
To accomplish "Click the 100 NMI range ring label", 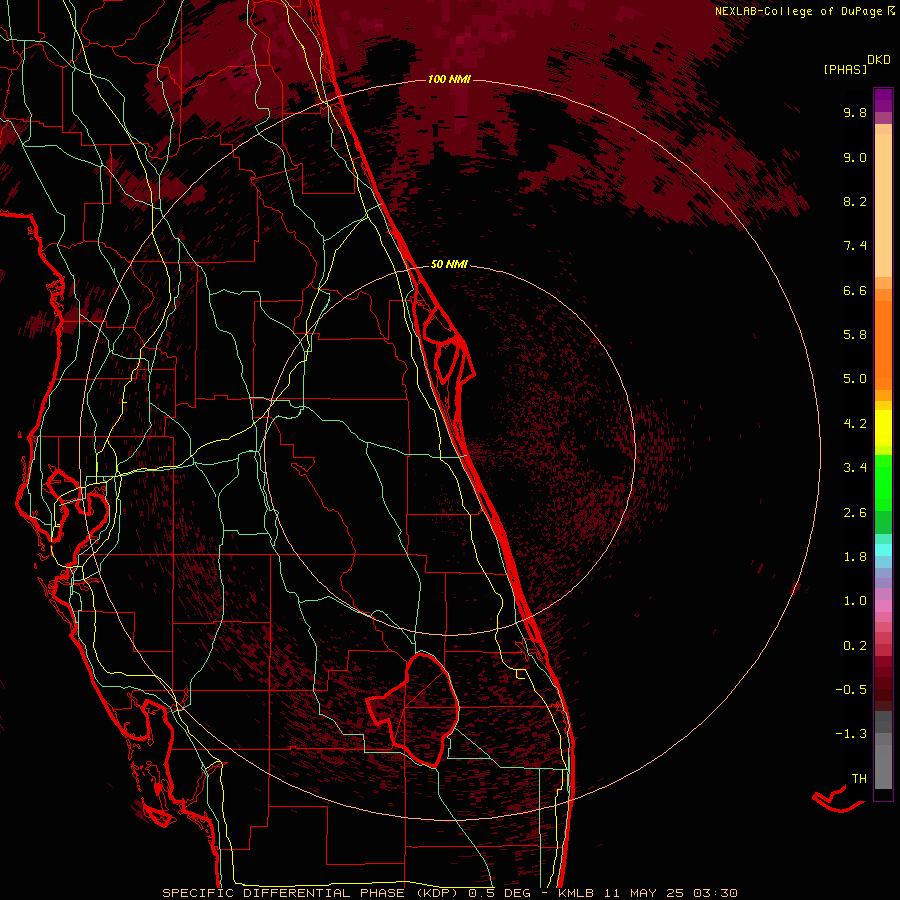I will click(x=449, y=79).
